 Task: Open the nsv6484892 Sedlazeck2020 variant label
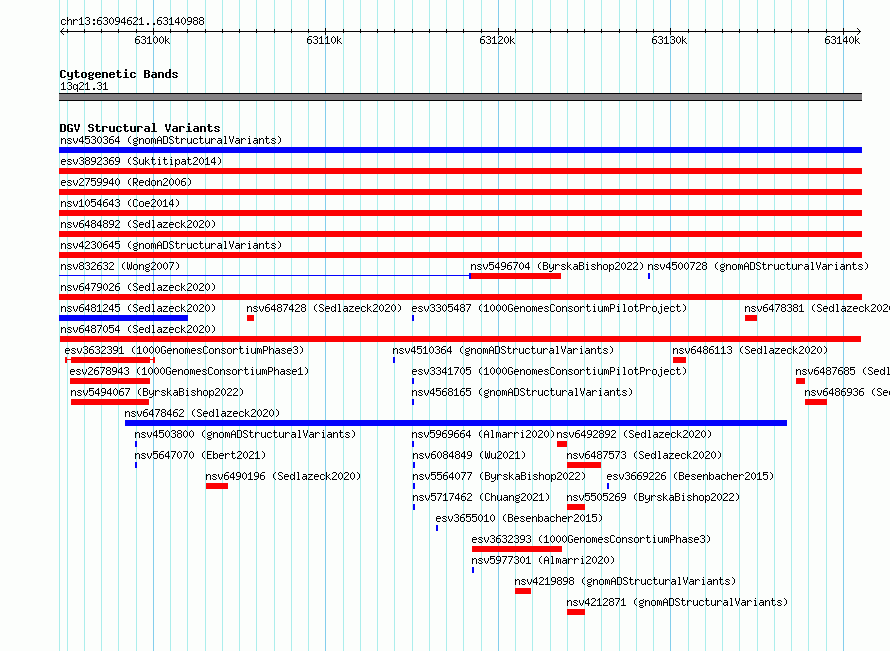click(138, 224)
